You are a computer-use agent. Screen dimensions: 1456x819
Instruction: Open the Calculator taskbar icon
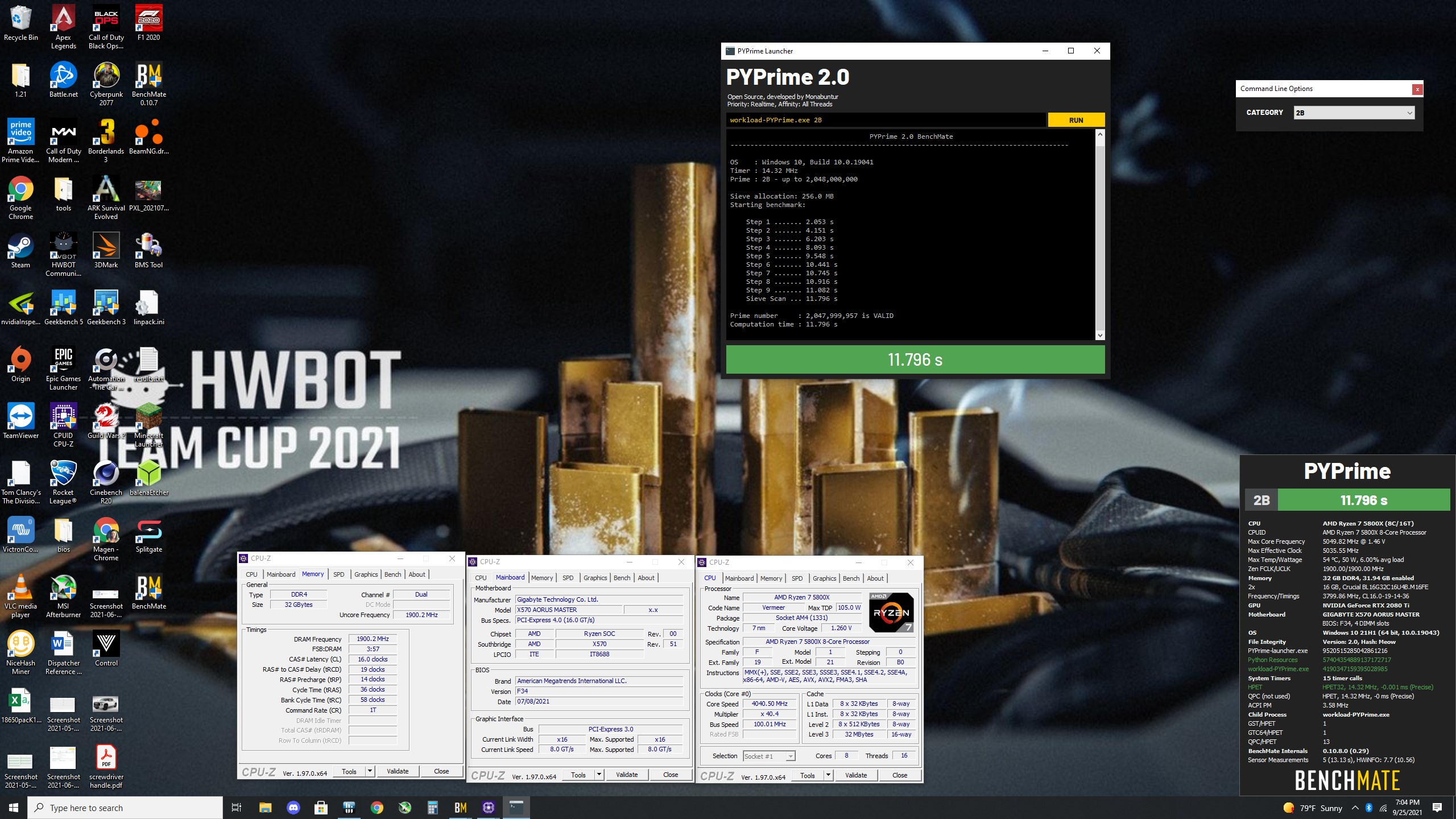tap(433, 808)
